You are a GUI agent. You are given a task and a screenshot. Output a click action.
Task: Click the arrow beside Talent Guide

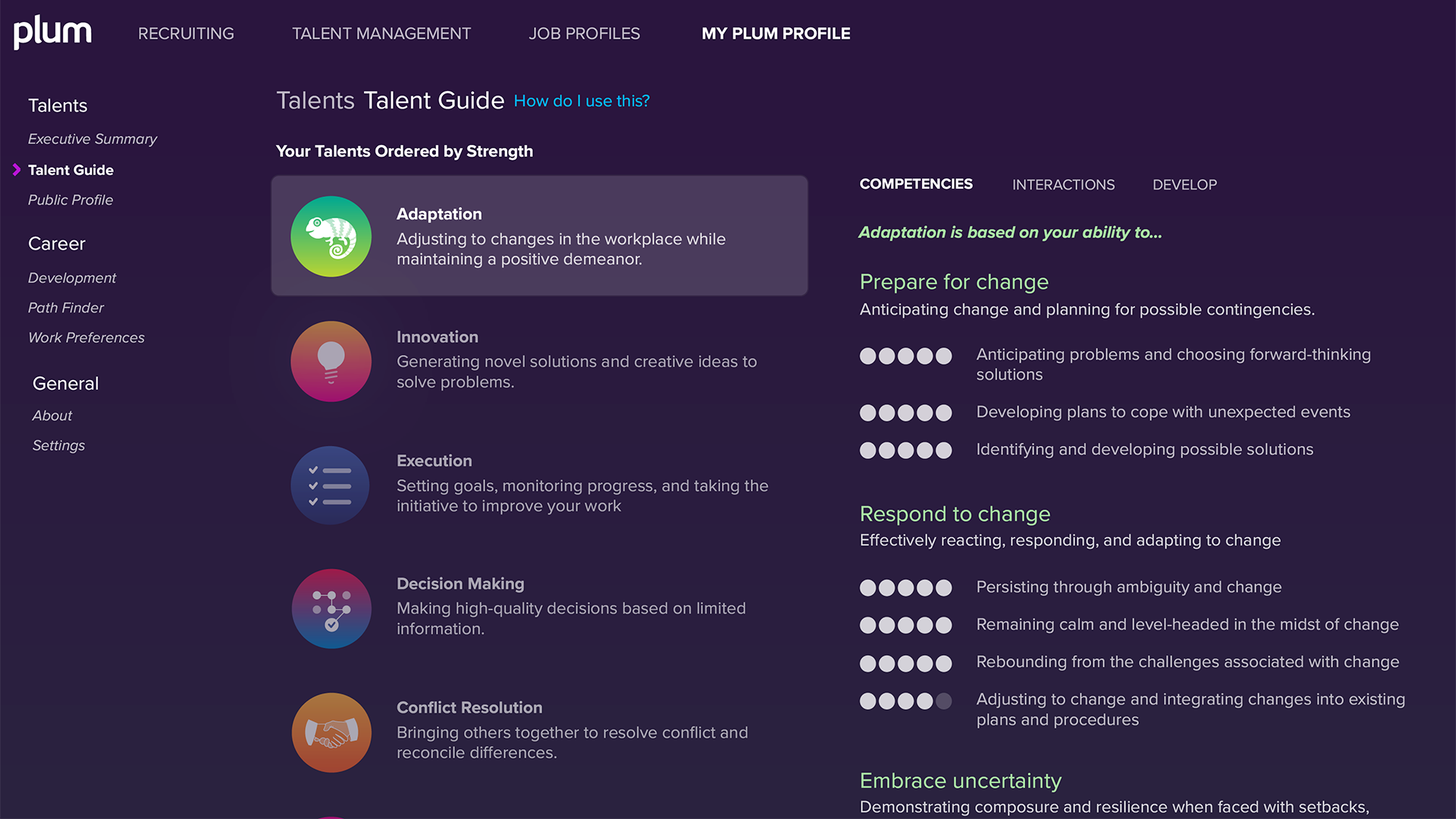coord(17,170)
